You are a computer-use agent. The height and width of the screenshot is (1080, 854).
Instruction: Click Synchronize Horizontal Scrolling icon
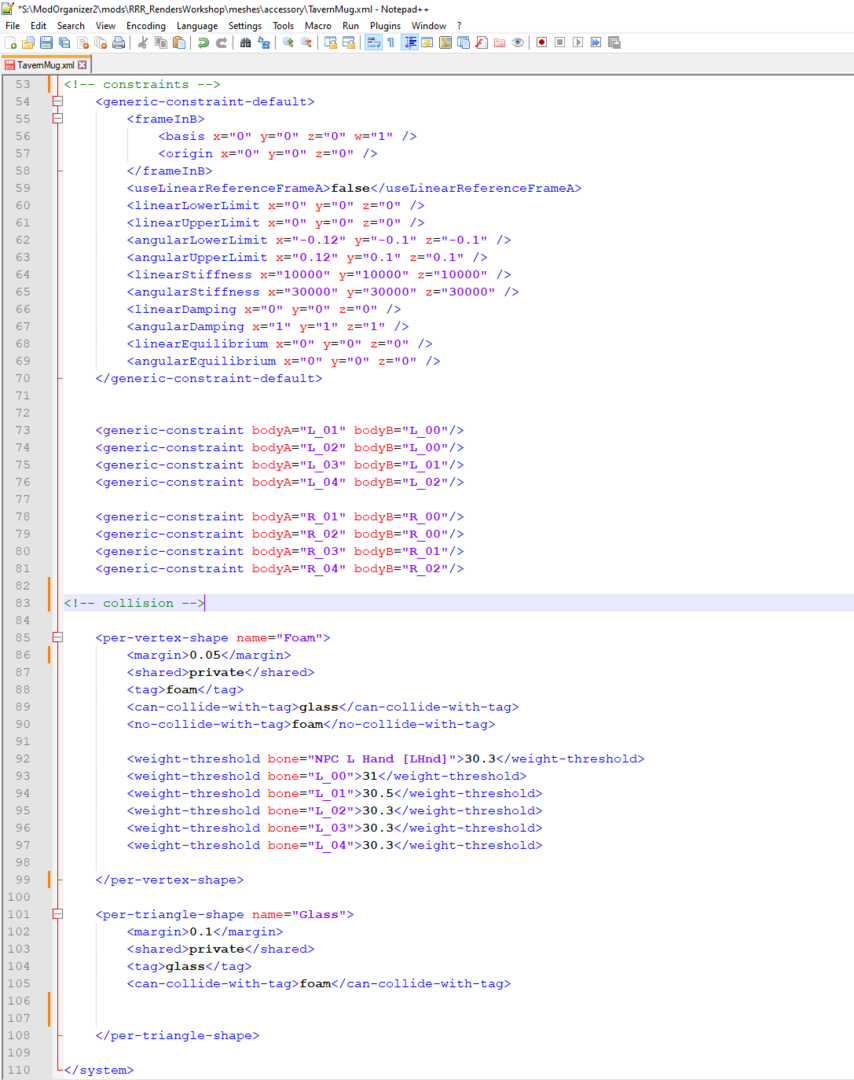pos(348,43)
